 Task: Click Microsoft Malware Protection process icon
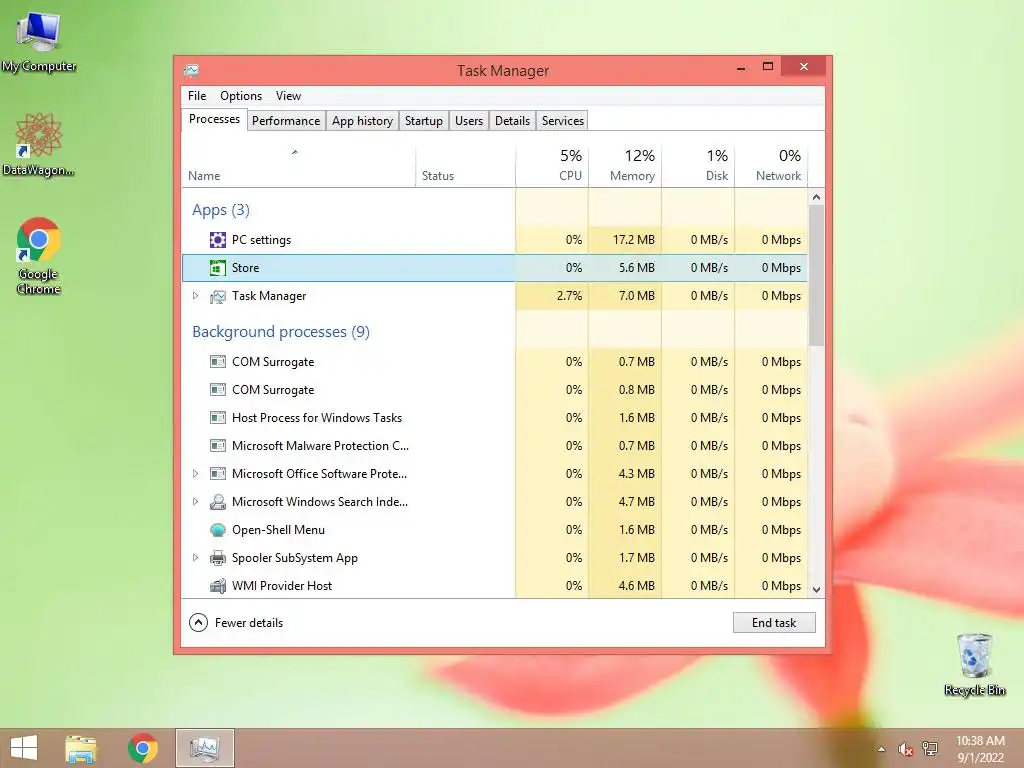(x=217, y=446)
